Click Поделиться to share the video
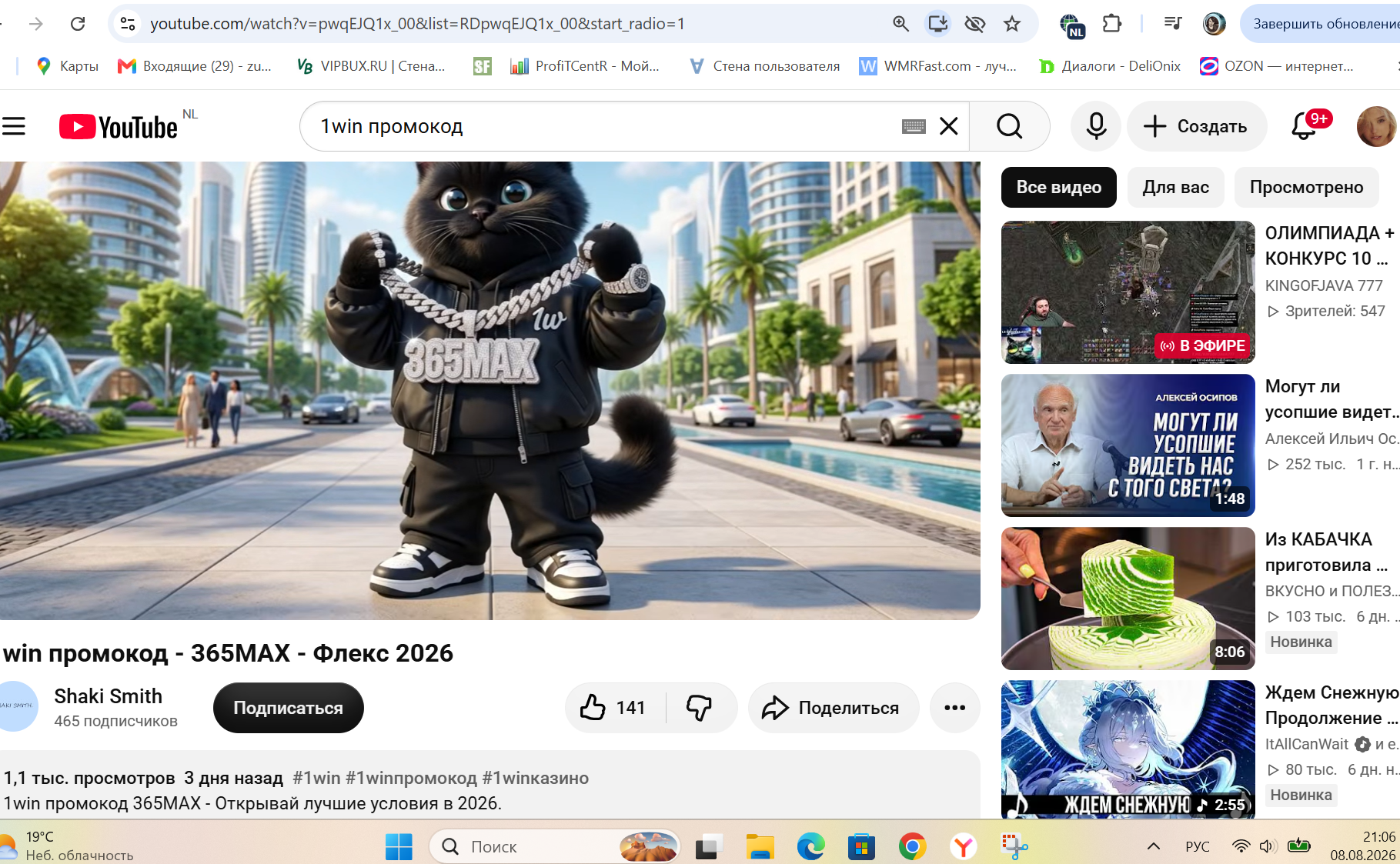Image resolution: width=1400 pixels, height=864 pixels. [x=834, y=708]
